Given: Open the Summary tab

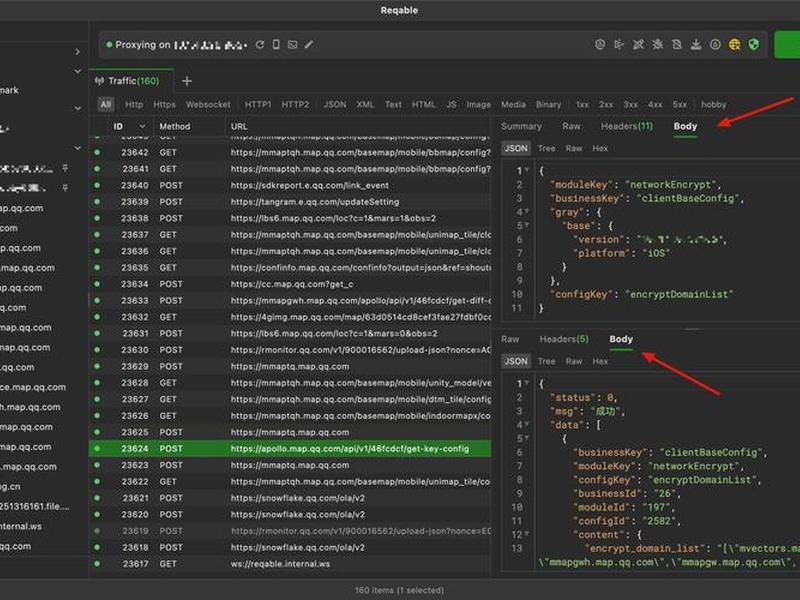Looking at the screenshot, I should pyautogui.click(x=521, y=126).
